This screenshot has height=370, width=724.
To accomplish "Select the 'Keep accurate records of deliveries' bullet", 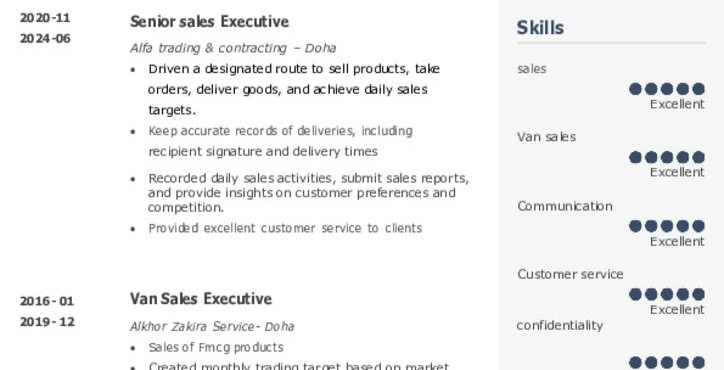I will coord(280,141).
